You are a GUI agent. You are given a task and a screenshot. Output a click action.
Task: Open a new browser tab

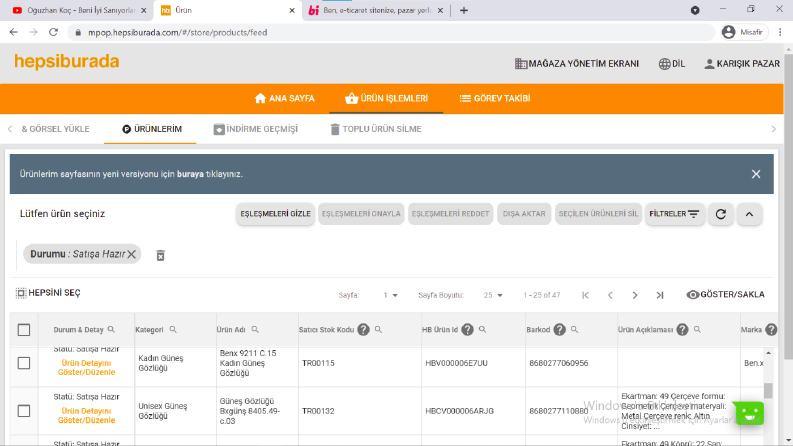pos(464,10)
